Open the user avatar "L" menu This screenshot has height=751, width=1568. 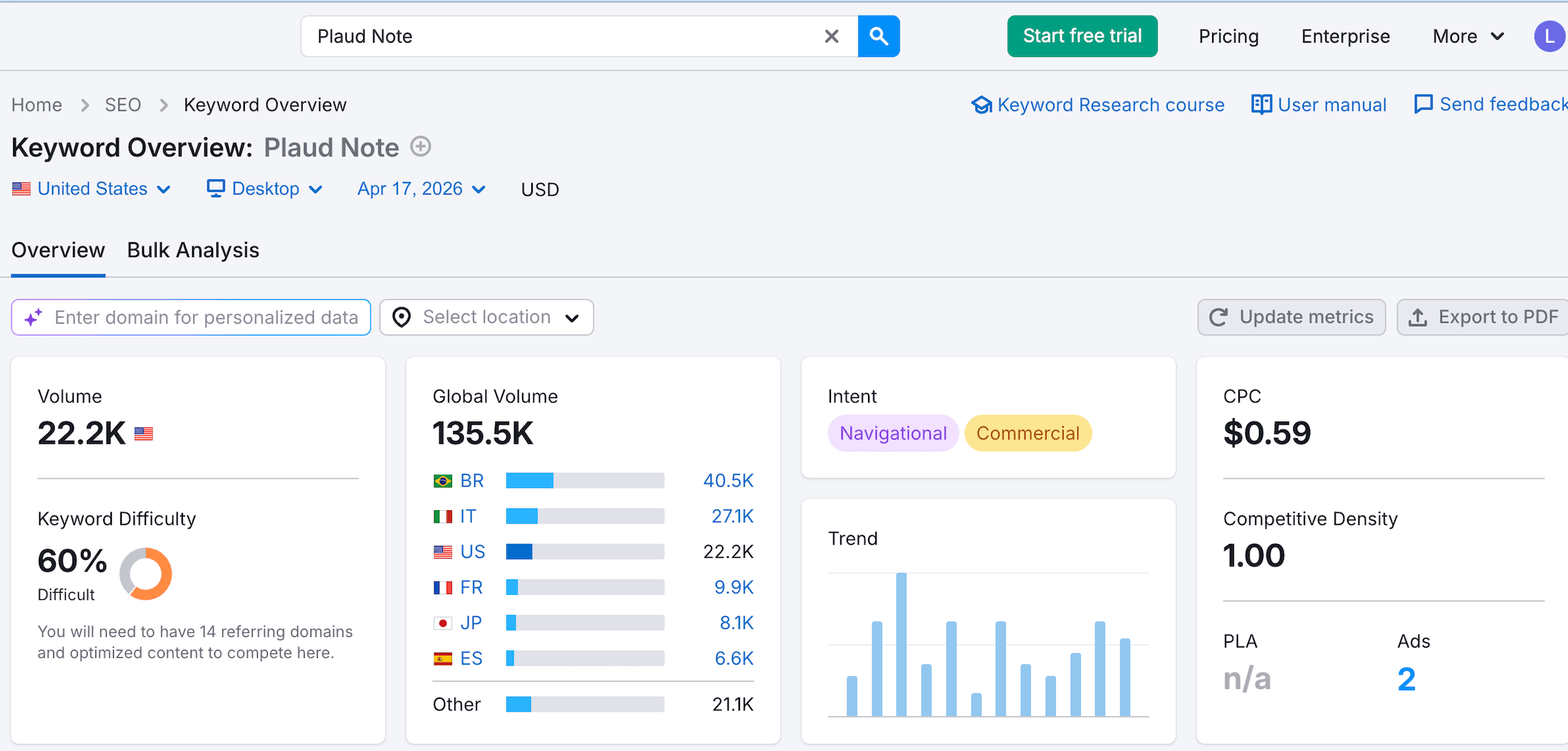coord(1549,36)
